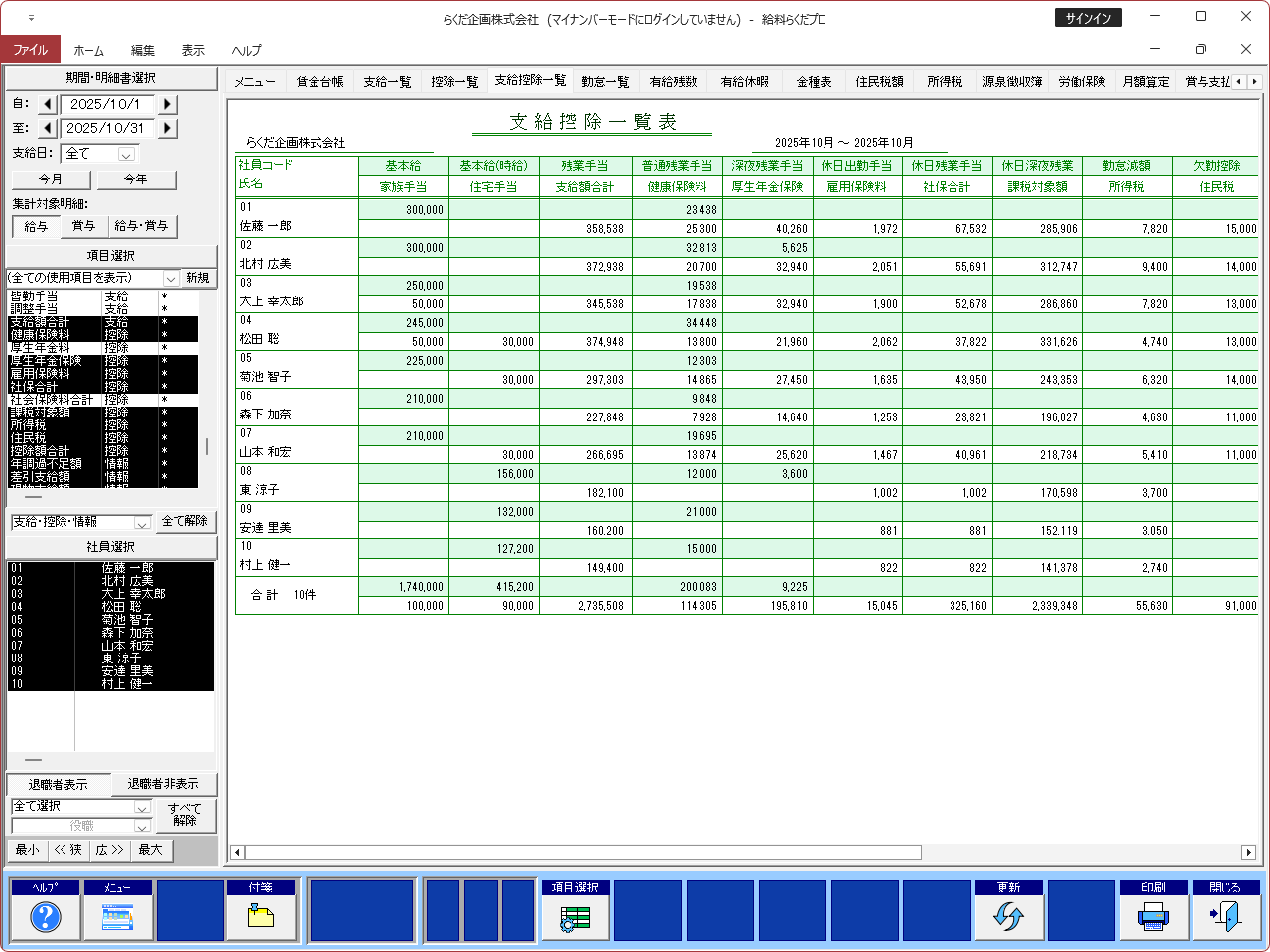Expand the 全ての使用項目を表示 dropdown
1270x952 pixels.
click(x=170, y=278)
